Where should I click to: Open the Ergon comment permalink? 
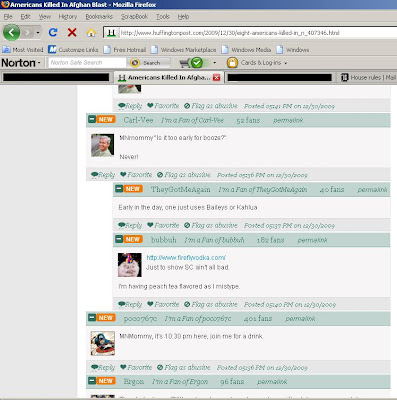(x=272, y=382)
